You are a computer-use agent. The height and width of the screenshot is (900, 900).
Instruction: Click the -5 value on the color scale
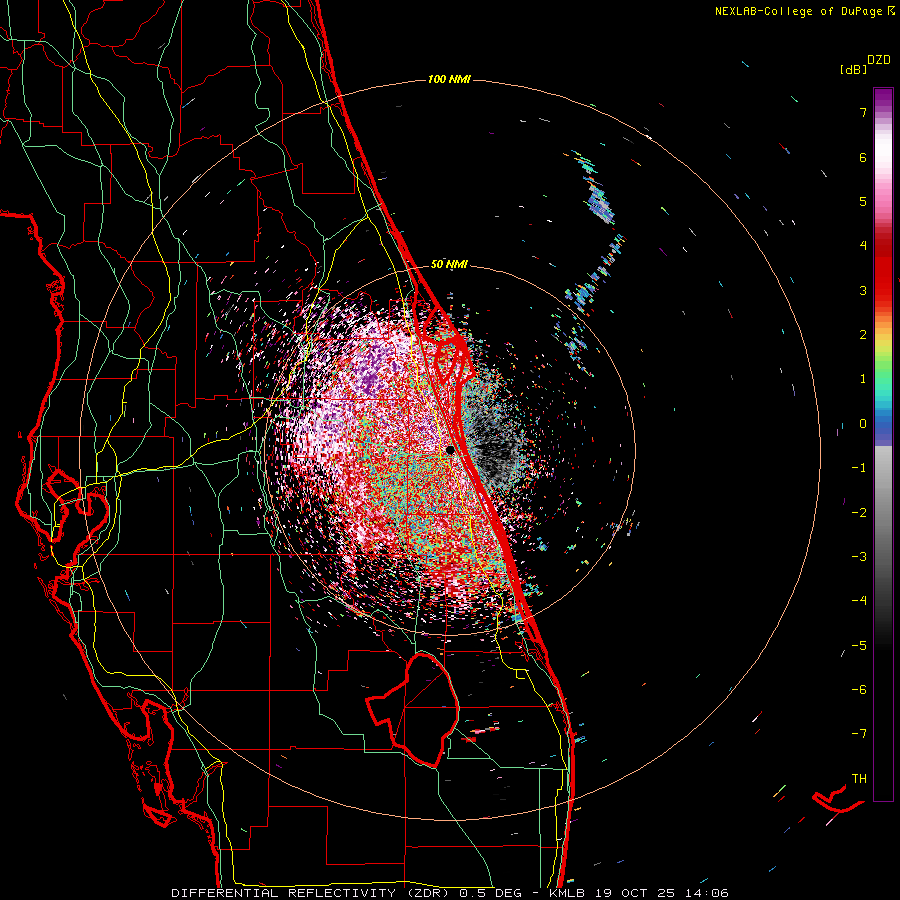(859, 645)
